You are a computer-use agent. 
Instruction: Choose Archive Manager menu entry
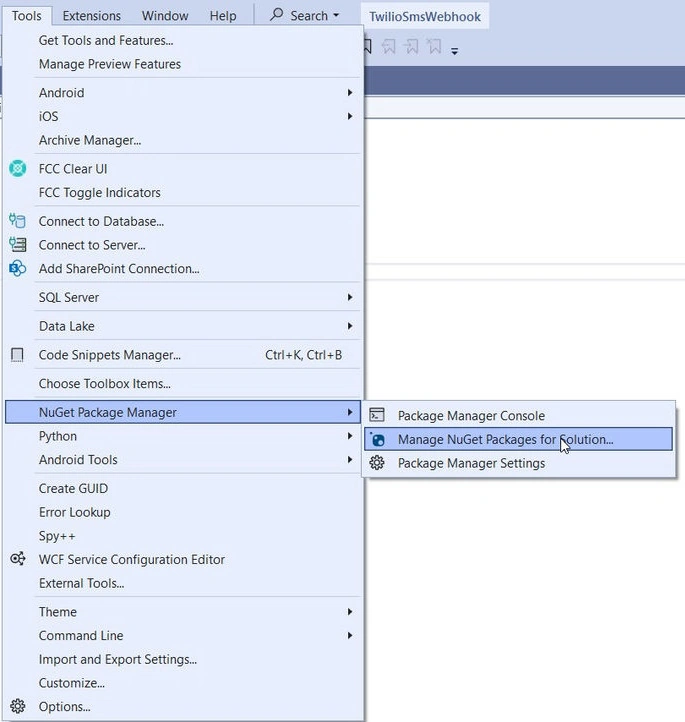coord(182,140)
